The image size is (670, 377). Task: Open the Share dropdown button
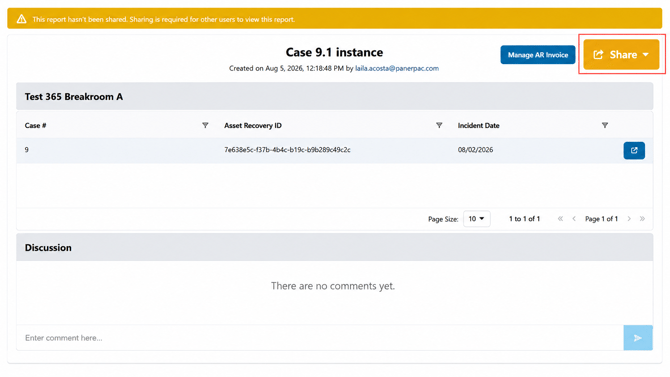[621, 54]
